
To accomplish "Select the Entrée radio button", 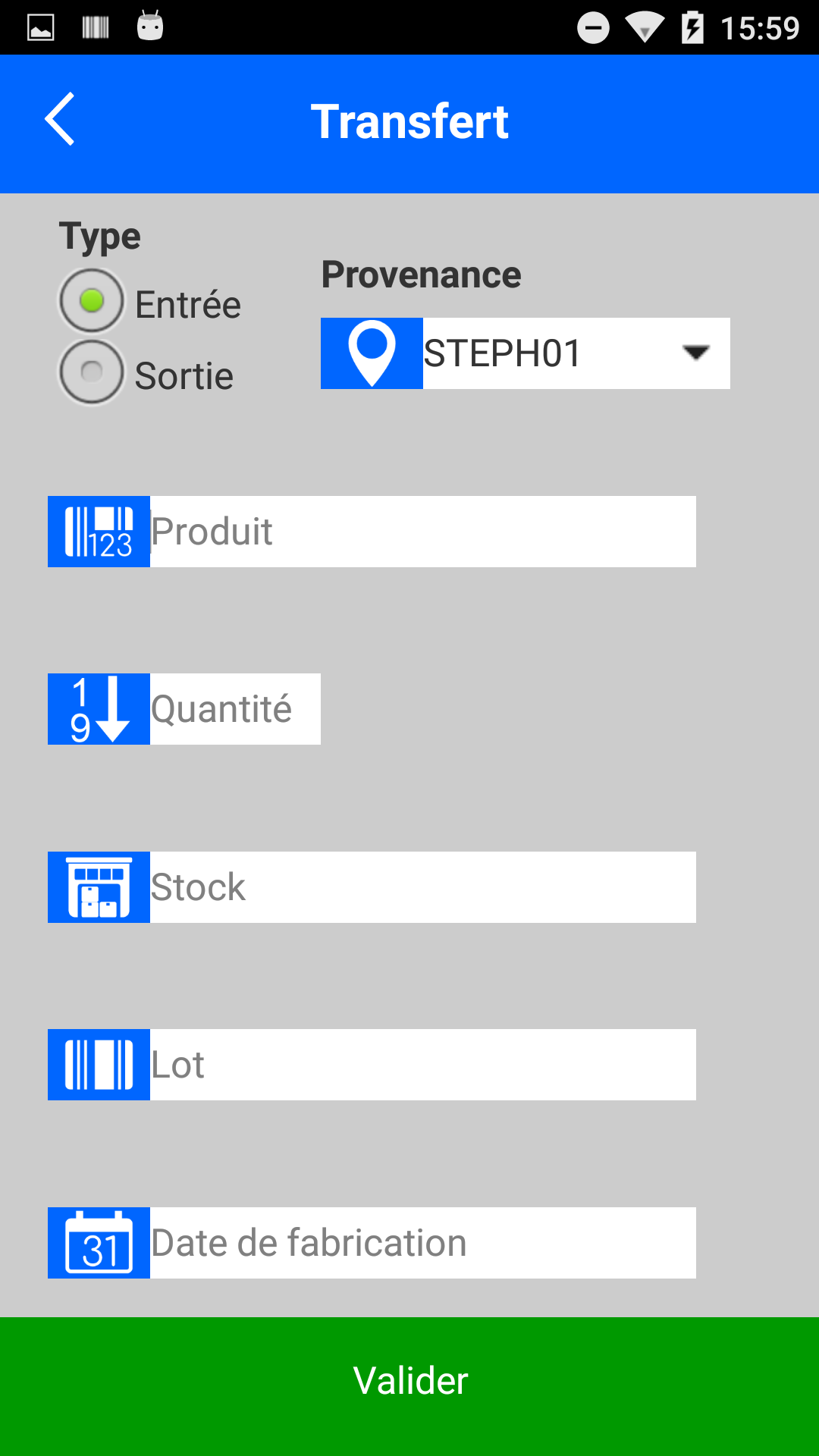I will click(x=92, y=301).
